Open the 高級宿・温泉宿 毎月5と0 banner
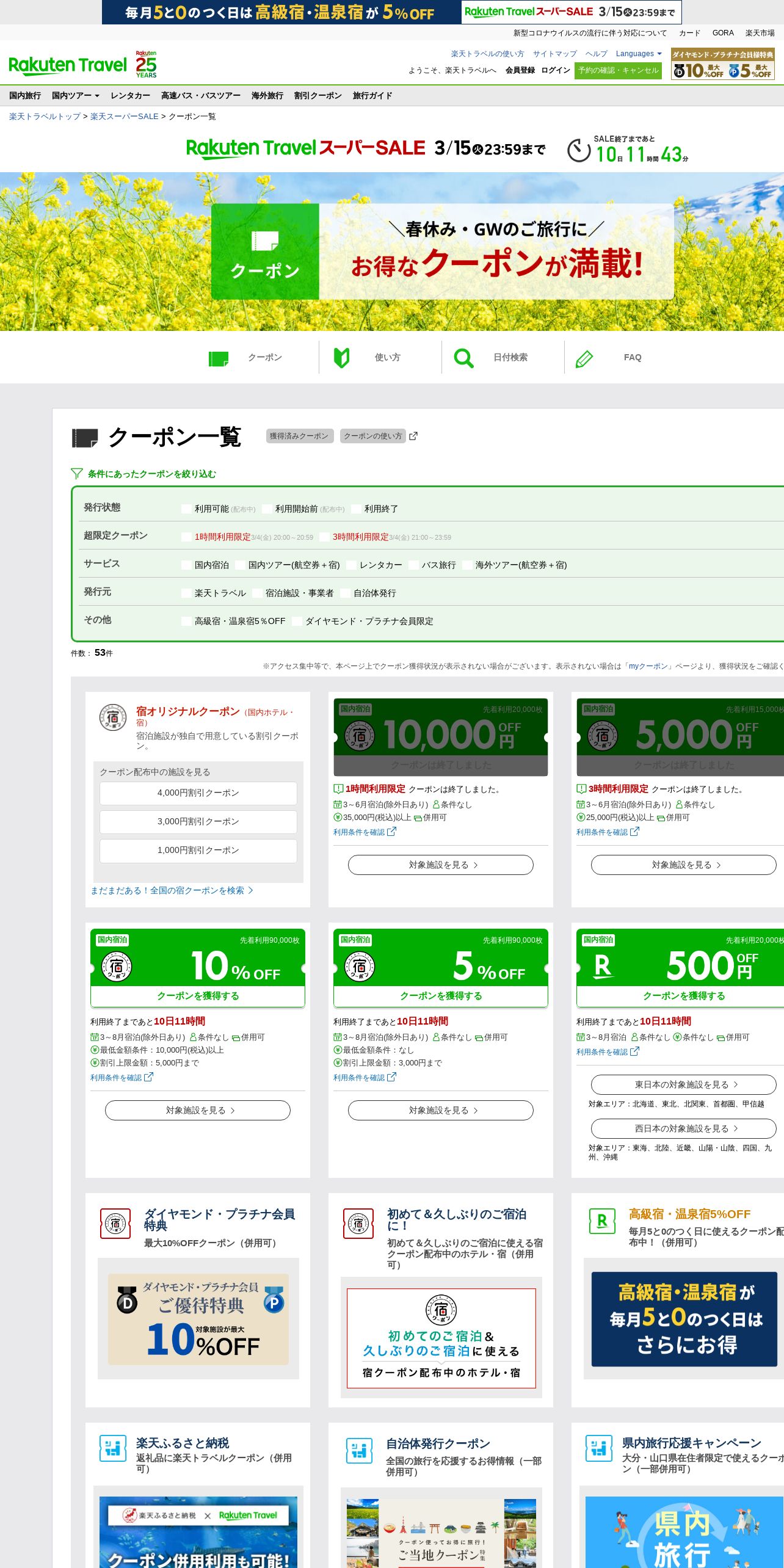 click(x=684, y=1319)
